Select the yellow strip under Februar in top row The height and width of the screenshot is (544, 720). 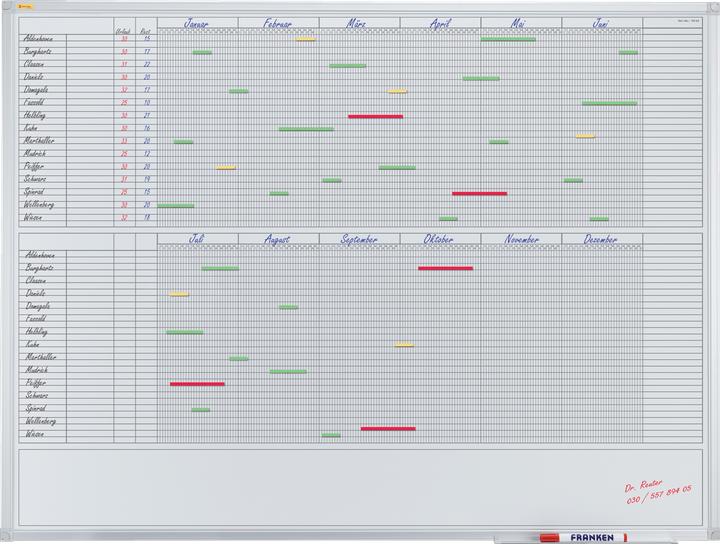tap(306, 39)
